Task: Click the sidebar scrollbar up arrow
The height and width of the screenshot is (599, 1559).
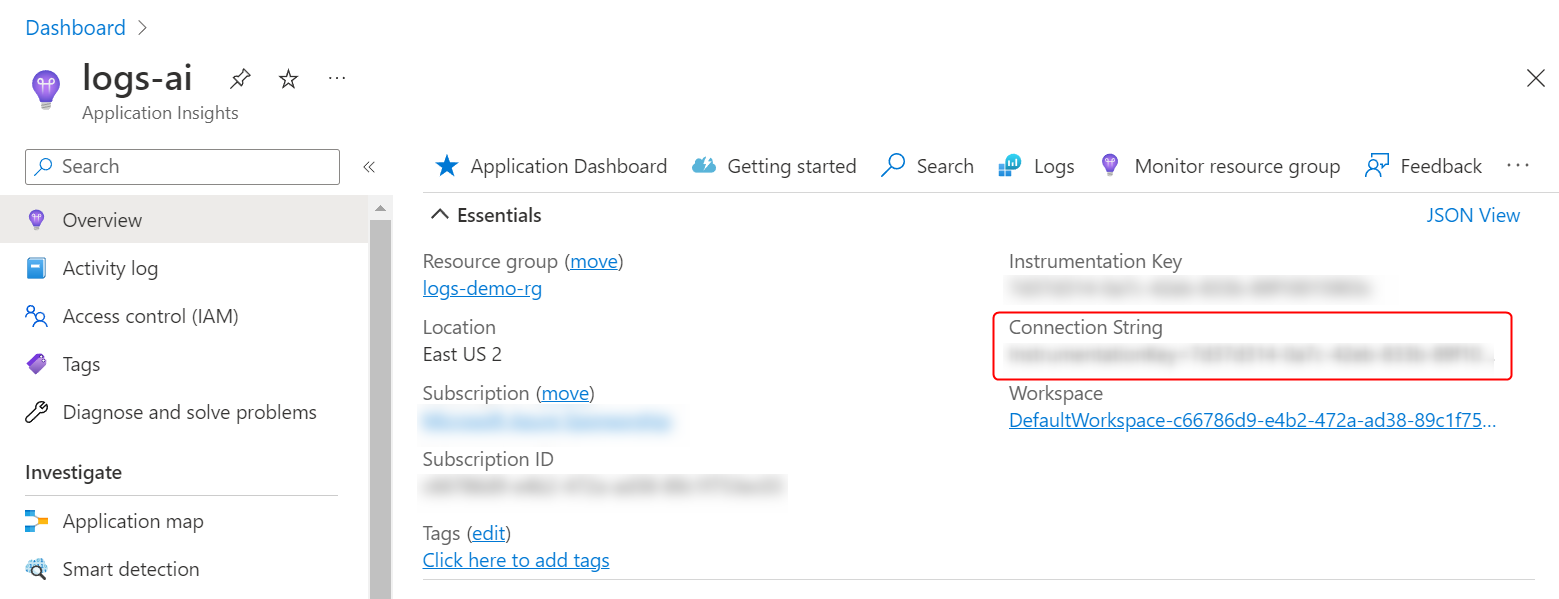Action: (380, 208)
